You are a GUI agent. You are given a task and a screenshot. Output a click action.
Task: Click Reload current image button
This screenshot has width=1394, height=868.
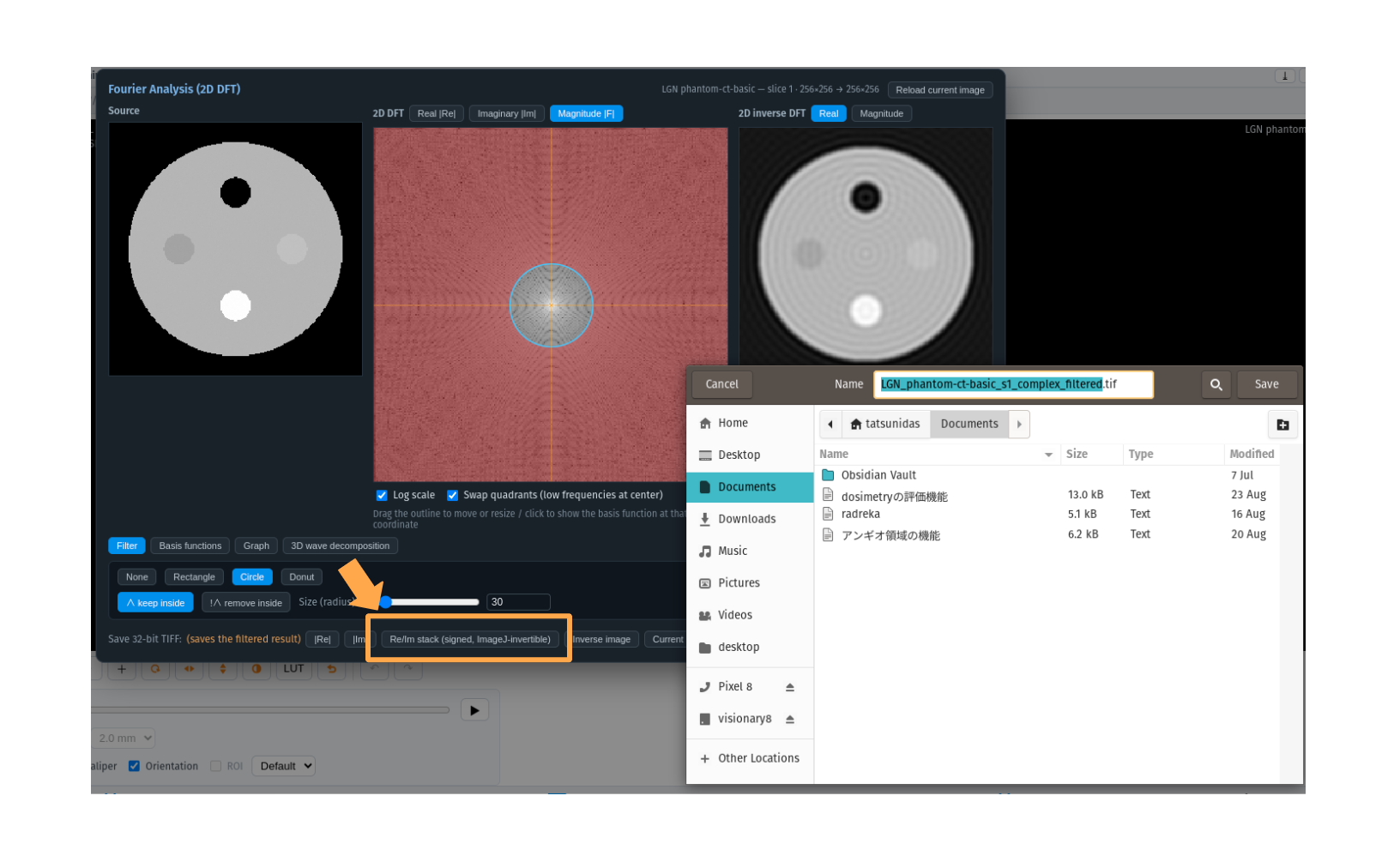(x=939, y=90)
